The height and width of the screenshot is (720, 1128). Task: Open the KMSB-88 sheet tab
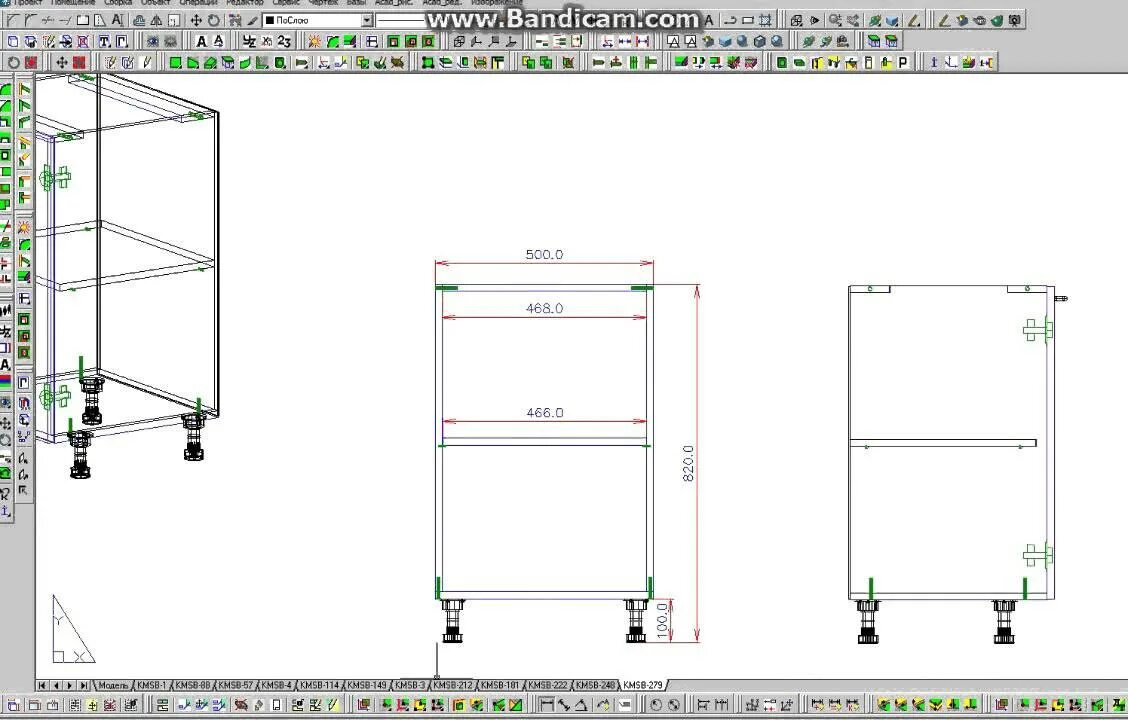click(x=192, y=685)
